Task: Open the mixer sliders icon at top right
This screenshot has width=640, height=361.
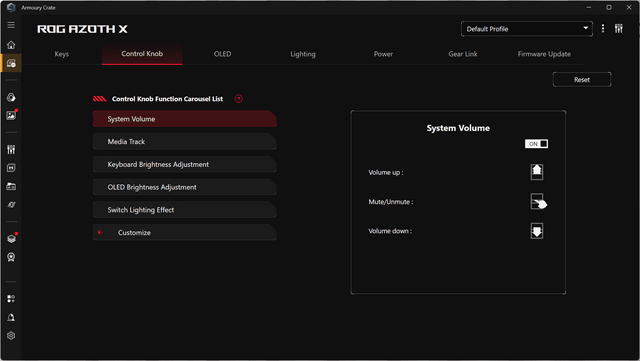Action: (619, 29)
